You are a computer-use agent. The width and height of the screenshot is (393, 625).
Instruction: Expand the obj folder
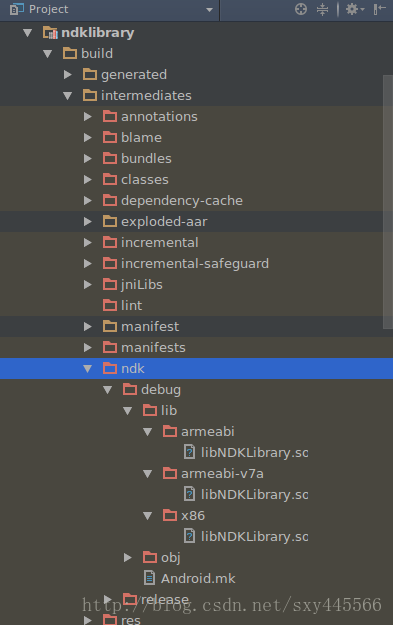(x=128, y=557)
